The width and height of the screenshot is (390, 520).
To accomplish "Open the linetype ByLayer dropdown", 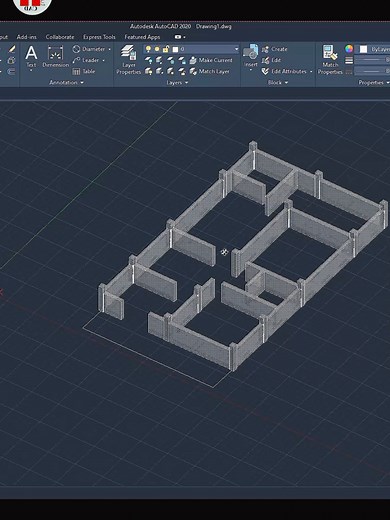I will click(372, 71).
